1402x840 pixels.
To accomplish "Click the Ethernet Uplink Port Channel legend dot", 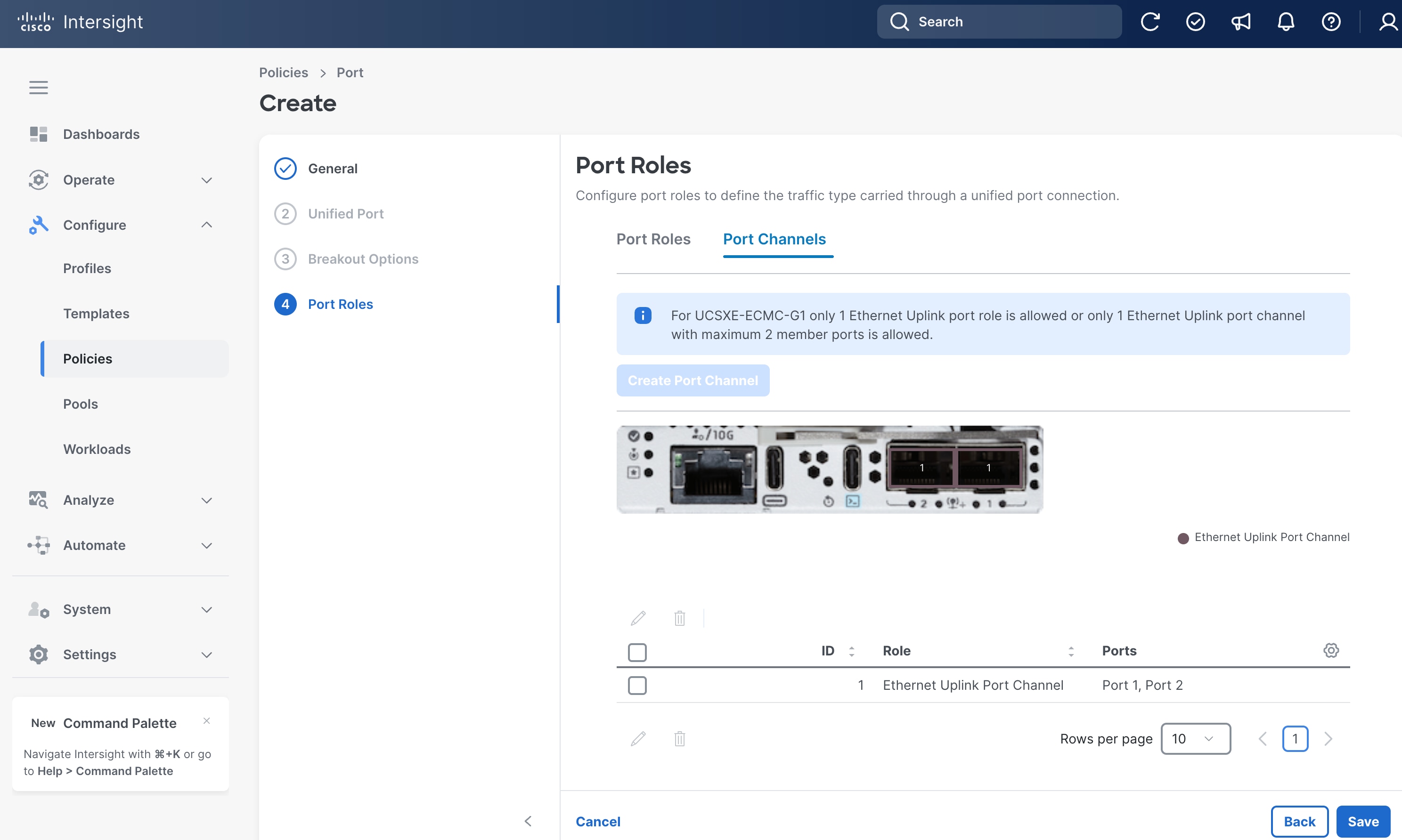I will pyautogui.click(x=1183, y=538).
